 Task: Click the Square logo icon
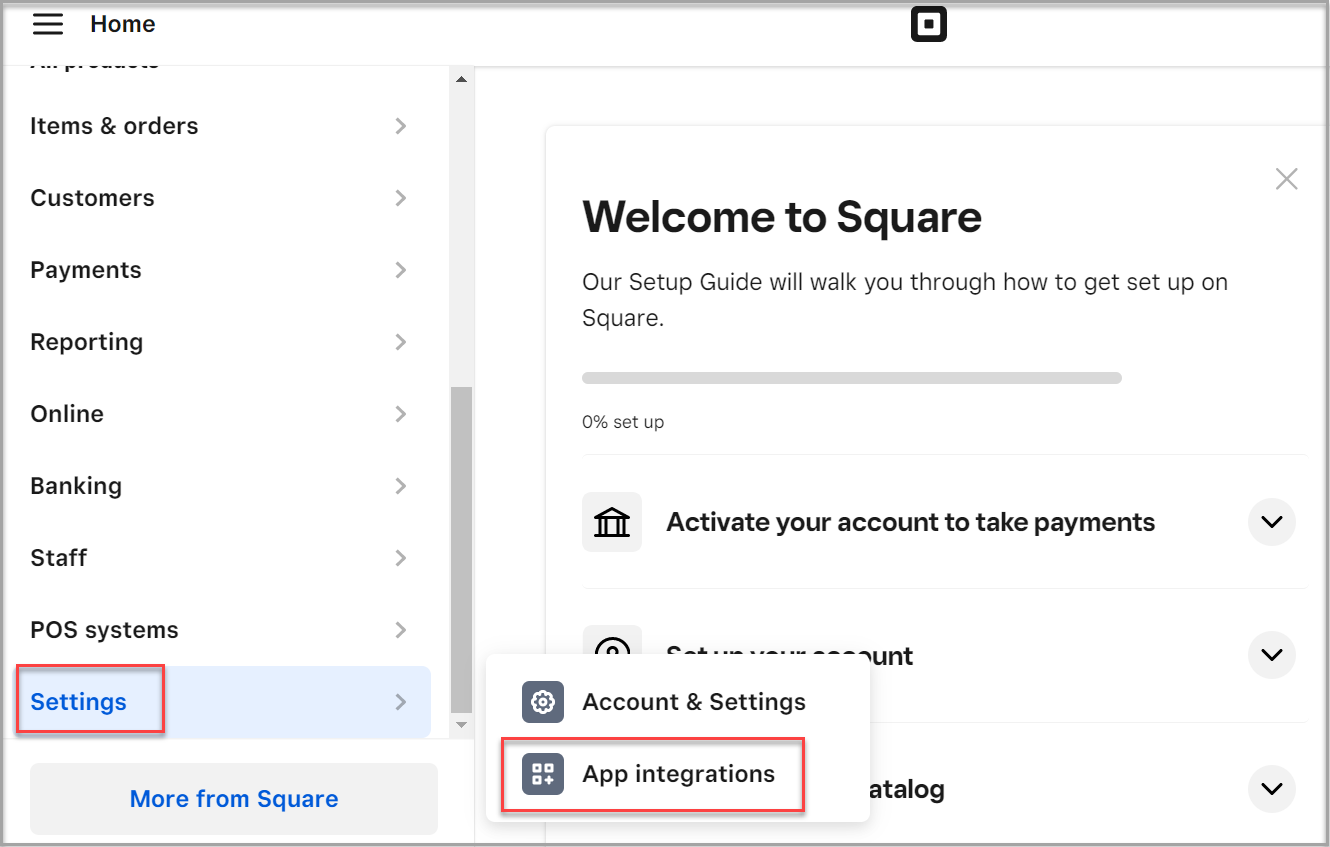click(929, 25)
